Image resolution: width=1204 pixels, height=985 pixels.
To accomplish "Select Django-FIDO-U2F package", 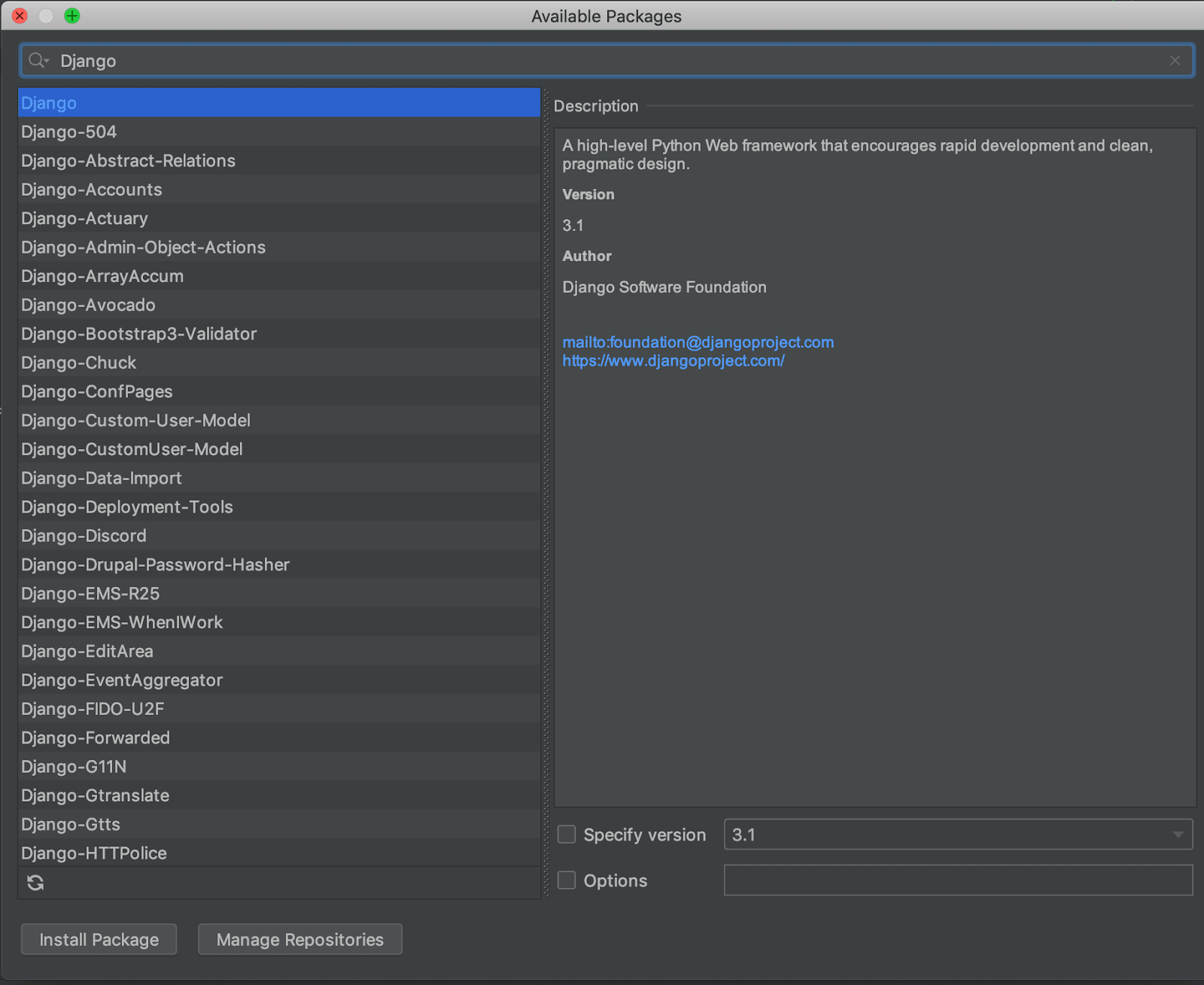I will [279, 709].
